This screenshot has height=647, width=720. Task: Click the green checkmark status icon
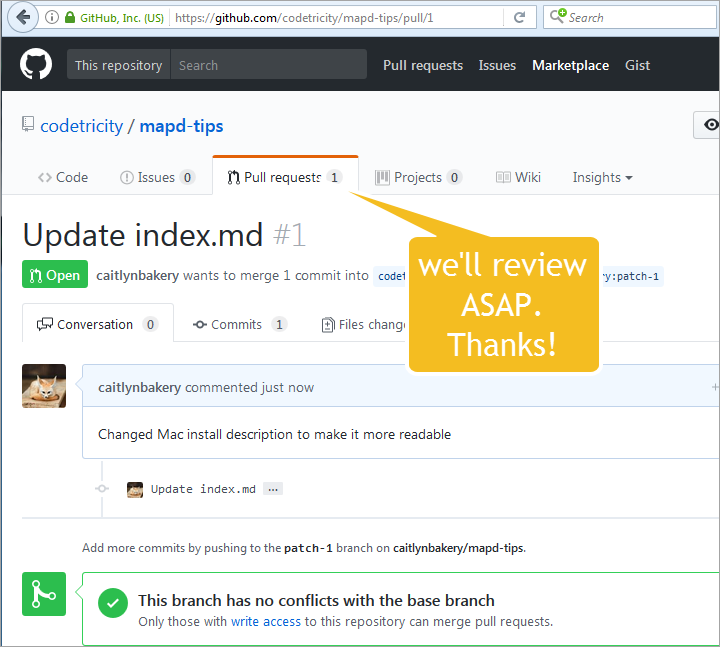coord(113,603)
